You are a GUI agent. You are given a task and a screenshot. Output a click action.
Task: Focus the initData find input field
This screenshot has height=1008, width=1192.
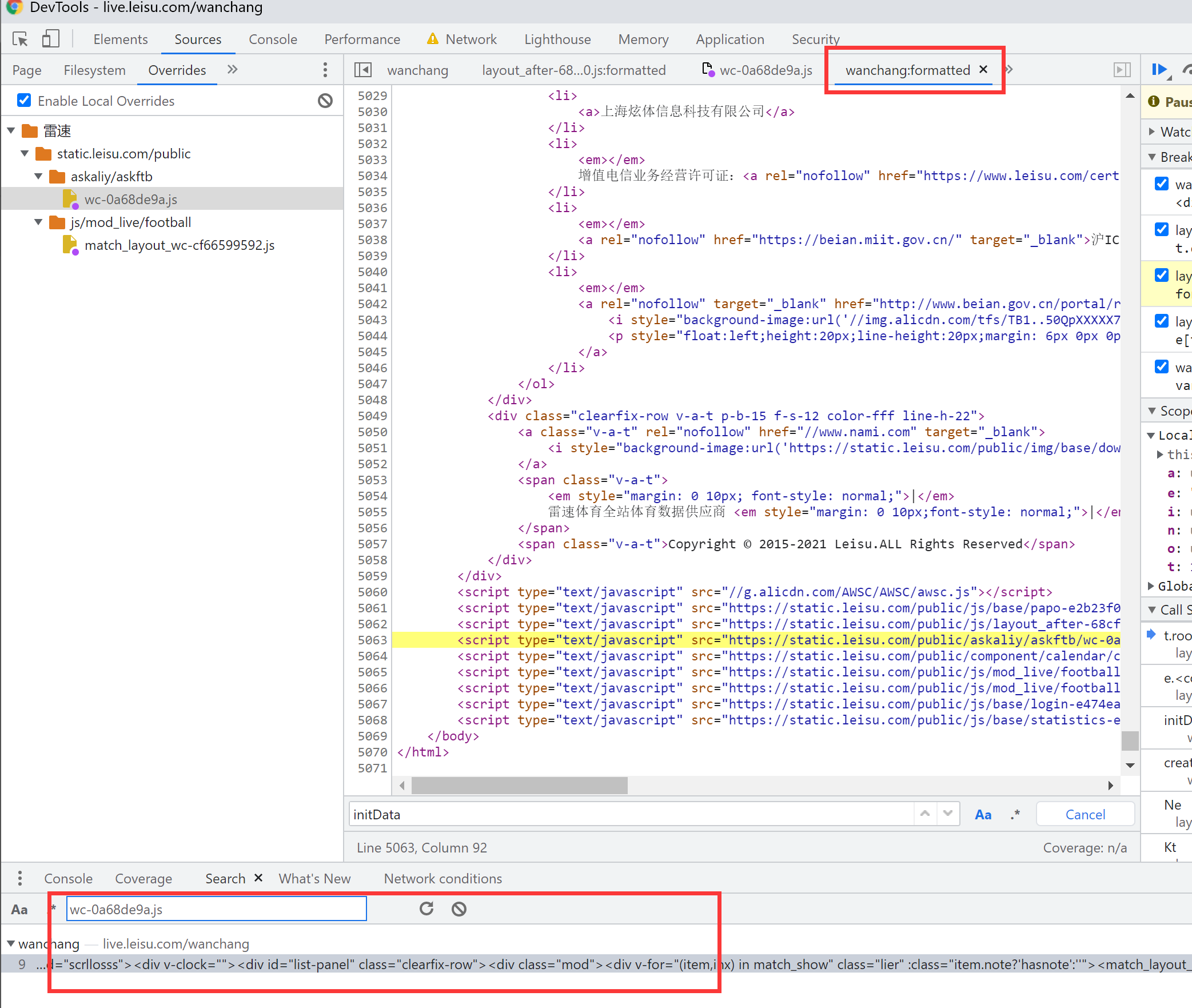(x=632, y=814)
